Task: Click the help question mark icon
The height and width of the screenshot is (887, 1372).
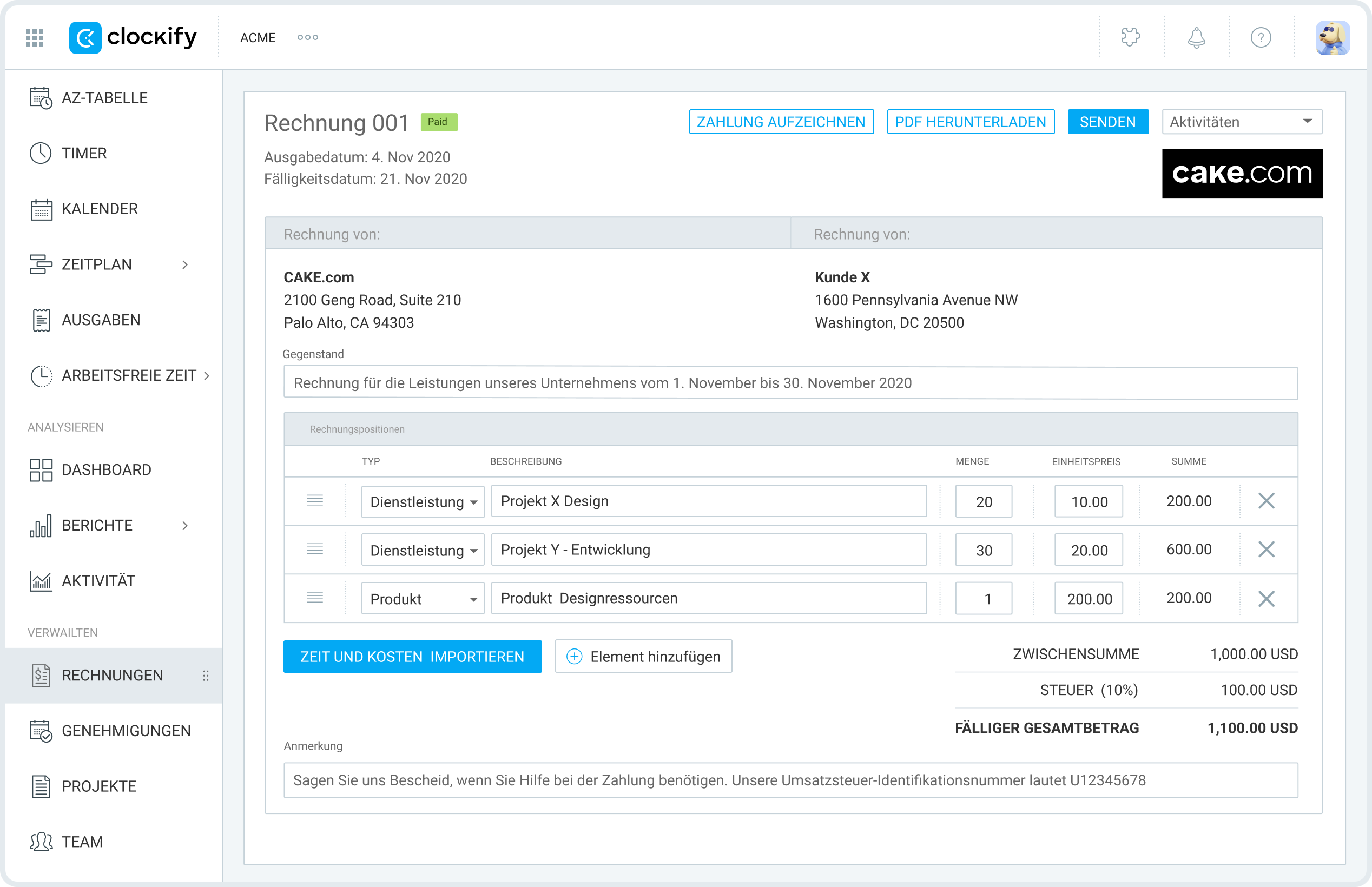Action: tap(1261, 37)
